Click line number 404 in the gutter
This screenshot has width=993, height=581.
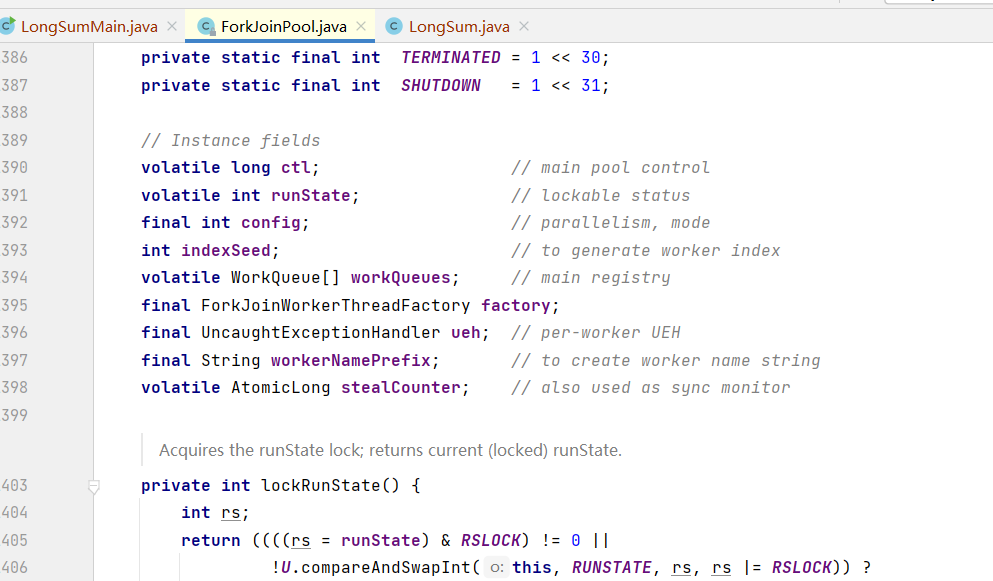(15, 513)
